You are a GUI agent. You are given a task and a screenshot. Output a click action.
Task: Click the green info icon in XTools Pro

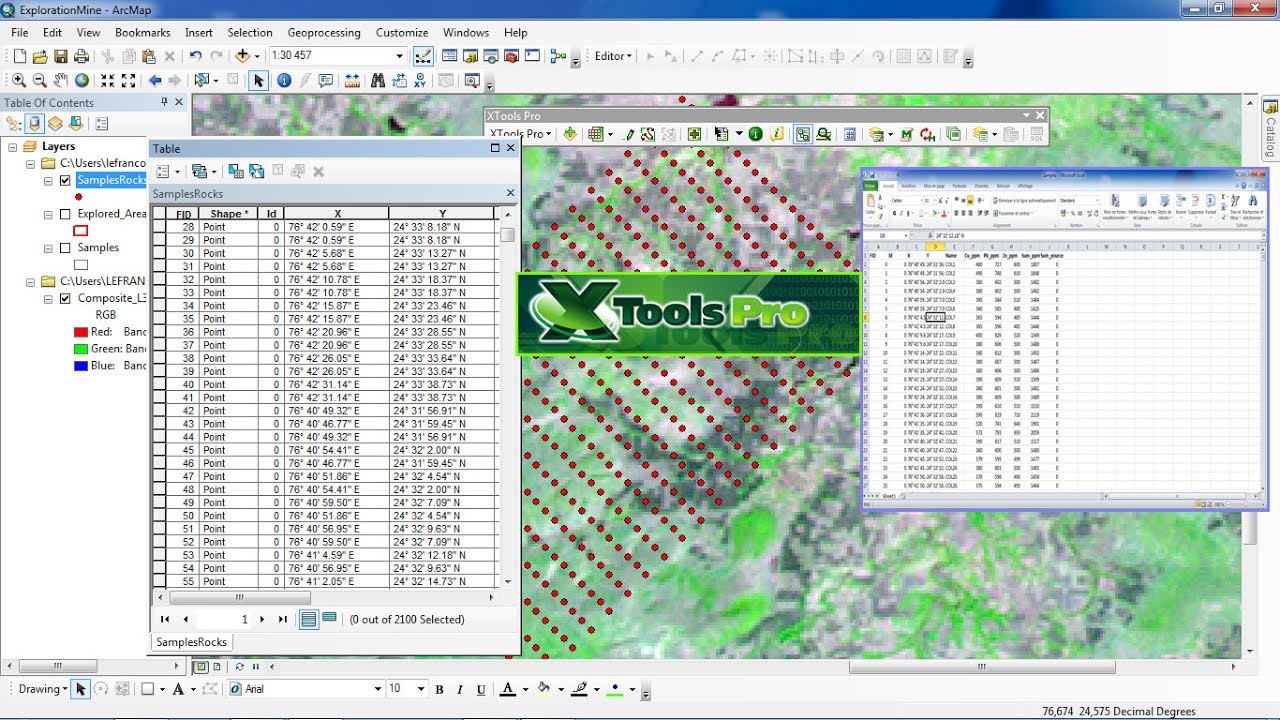[x=756, y=134]
